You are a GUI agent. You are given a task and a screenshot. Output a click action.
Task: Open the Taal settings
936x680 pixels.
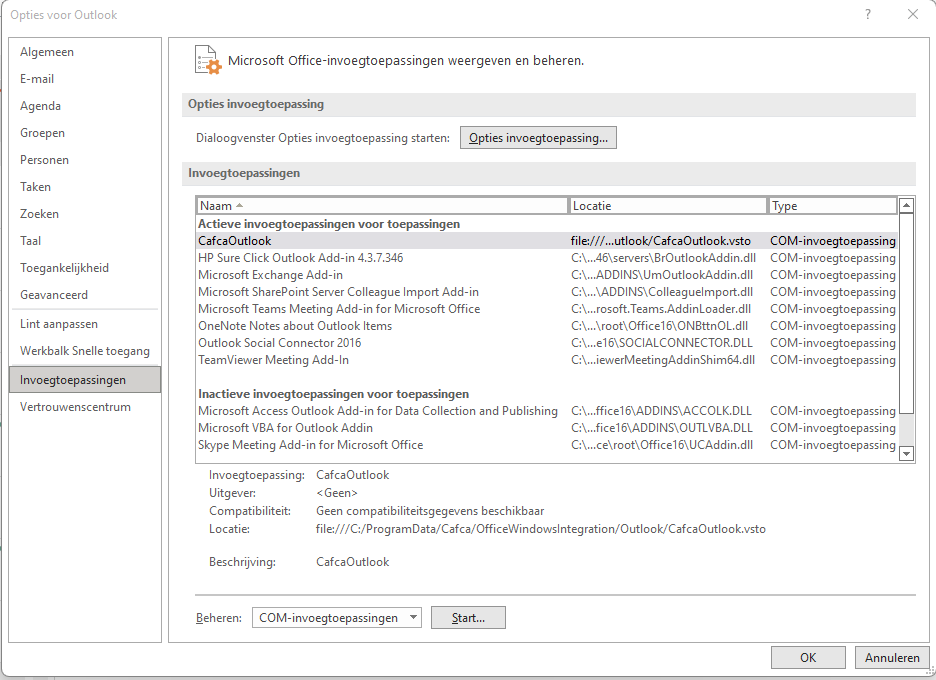[85, 241]
